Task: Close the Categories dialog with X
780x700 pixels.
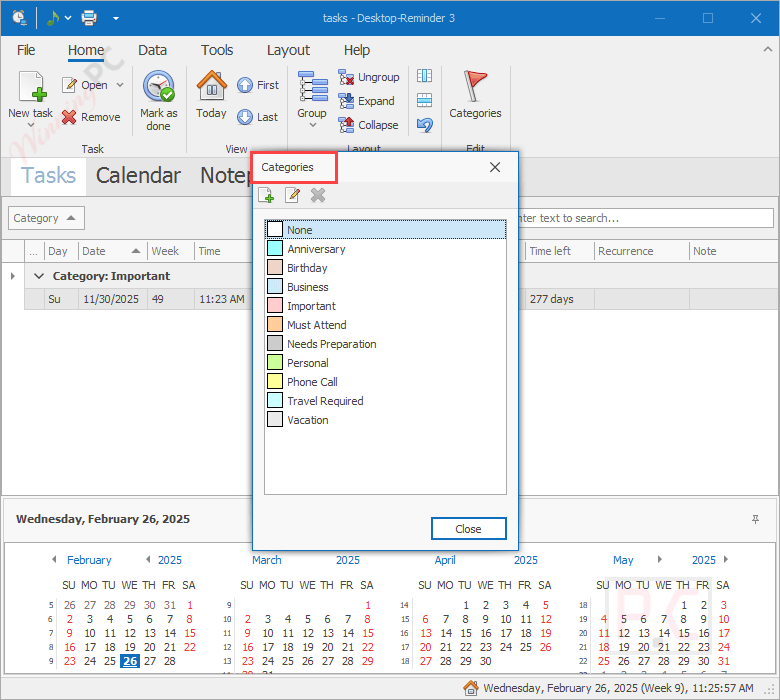Action: coord(495,167)
